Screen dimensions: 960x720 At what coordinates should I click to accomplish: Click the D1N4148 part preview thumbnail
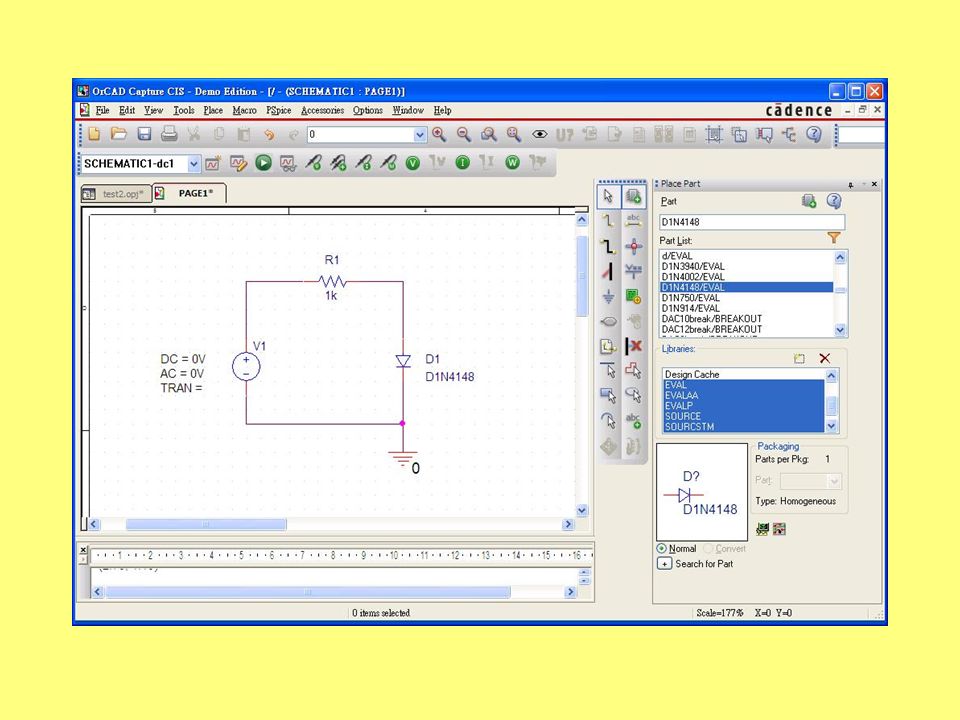[x=702, y=492]
